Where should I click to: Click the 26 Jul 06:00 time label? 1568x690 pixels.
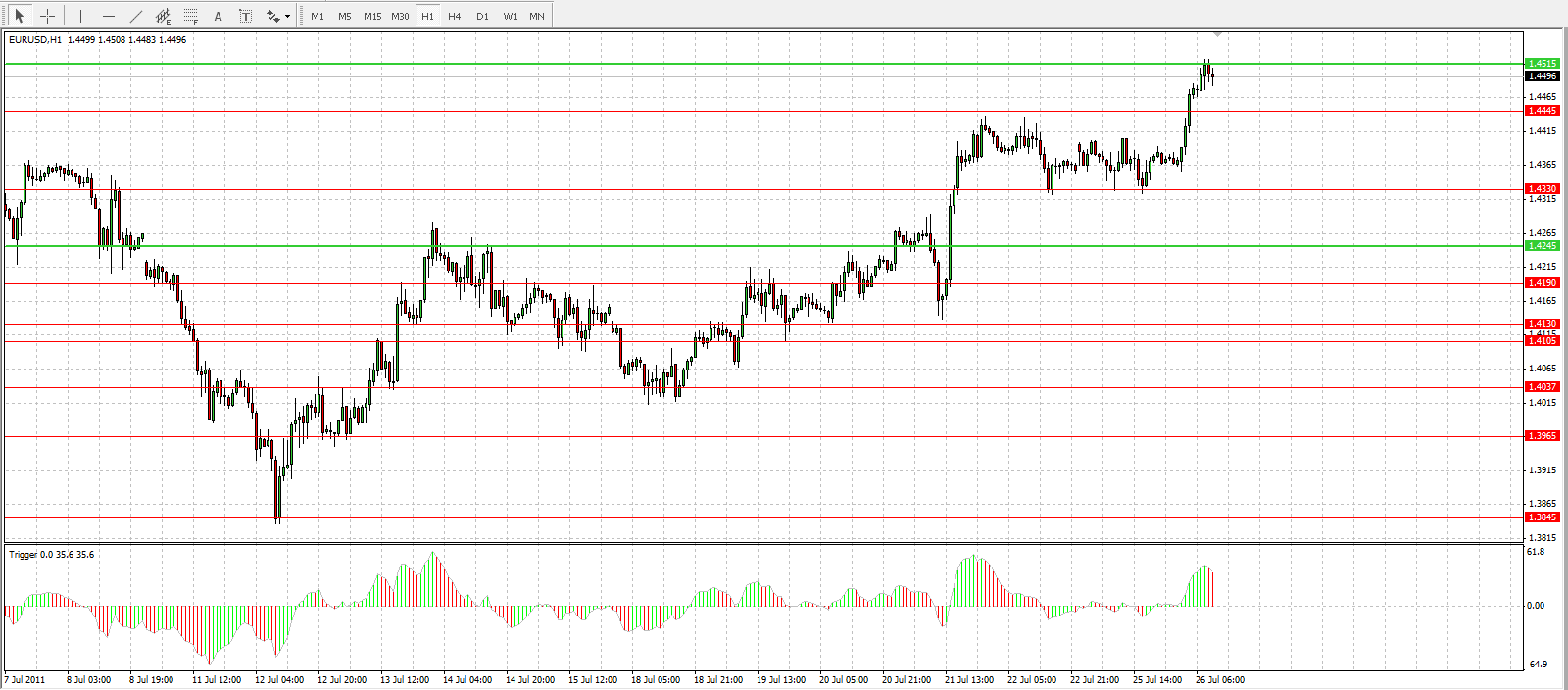pos(1220,680)
